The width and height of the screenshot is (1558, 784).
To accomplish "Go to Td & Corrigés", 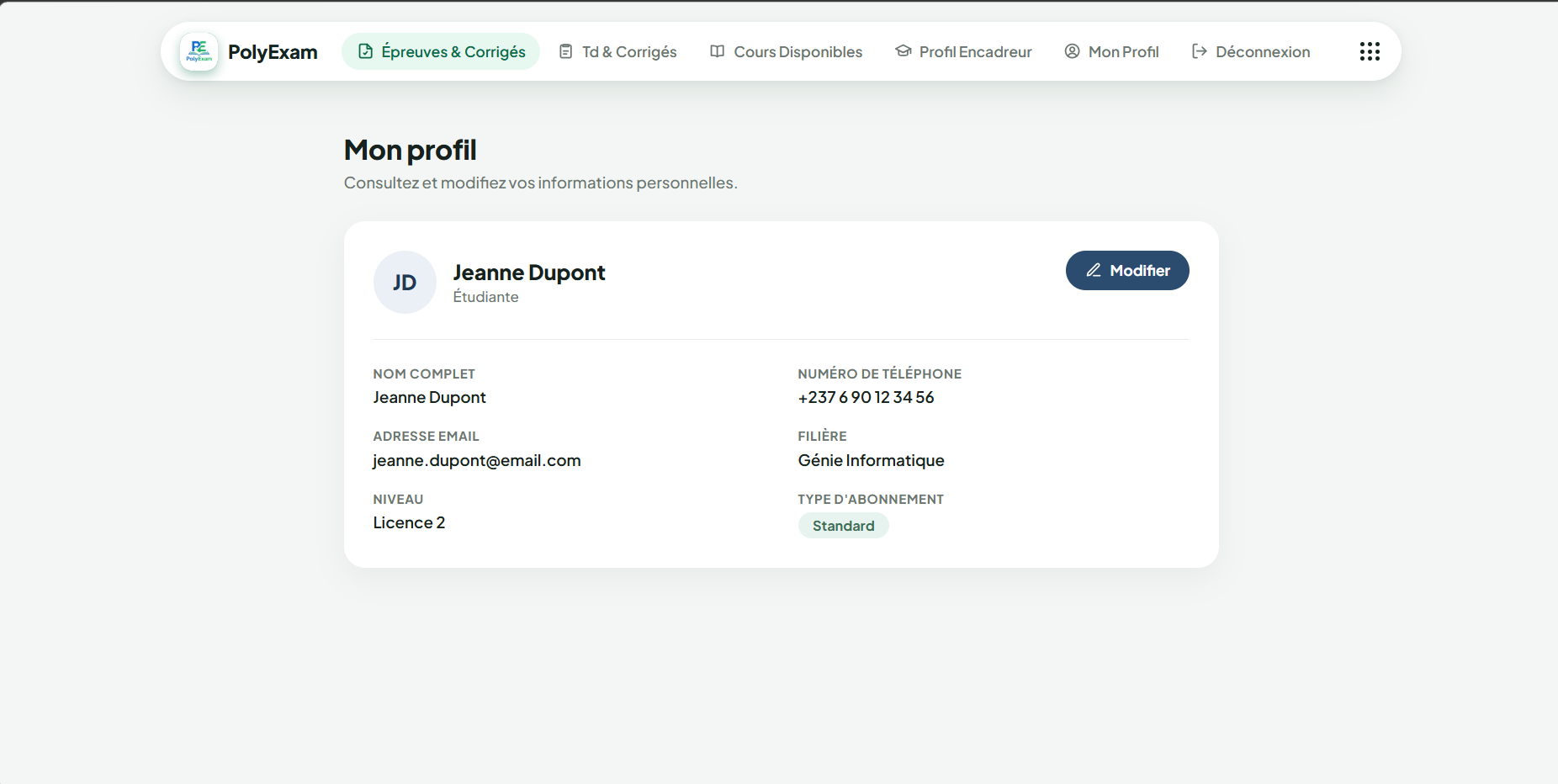I will (618, 51).
